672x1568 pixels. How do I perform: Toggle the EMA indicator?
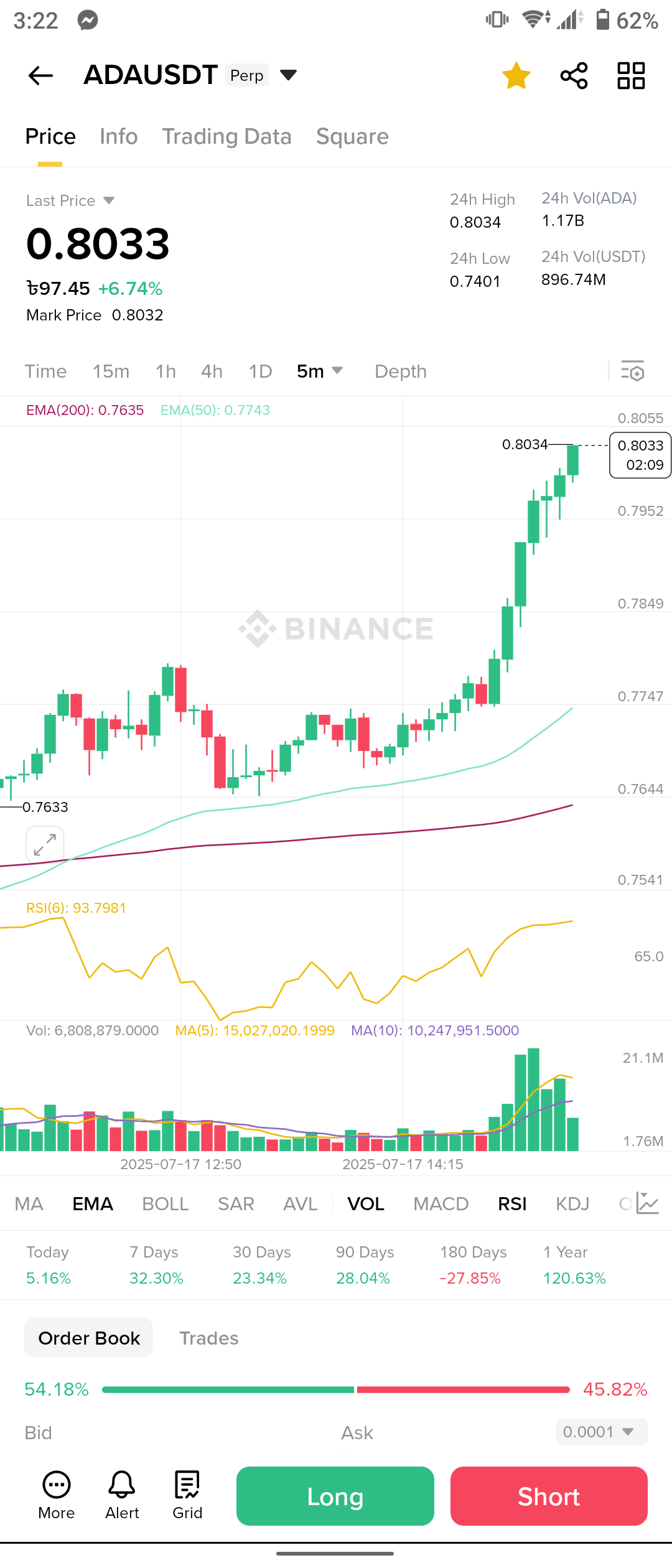93,1204
